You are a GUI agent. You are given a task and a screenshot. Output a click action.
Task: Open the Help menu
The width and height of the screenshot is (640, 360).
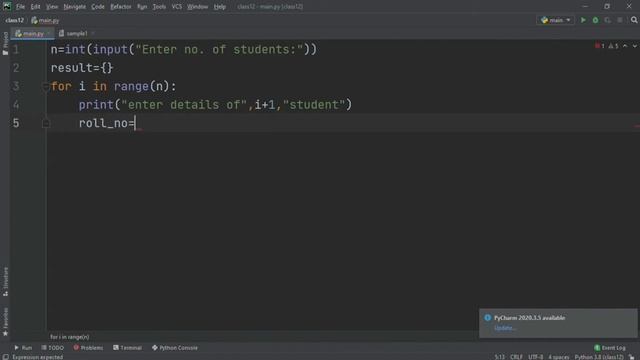pyautogui.click(x=220, y=7)
